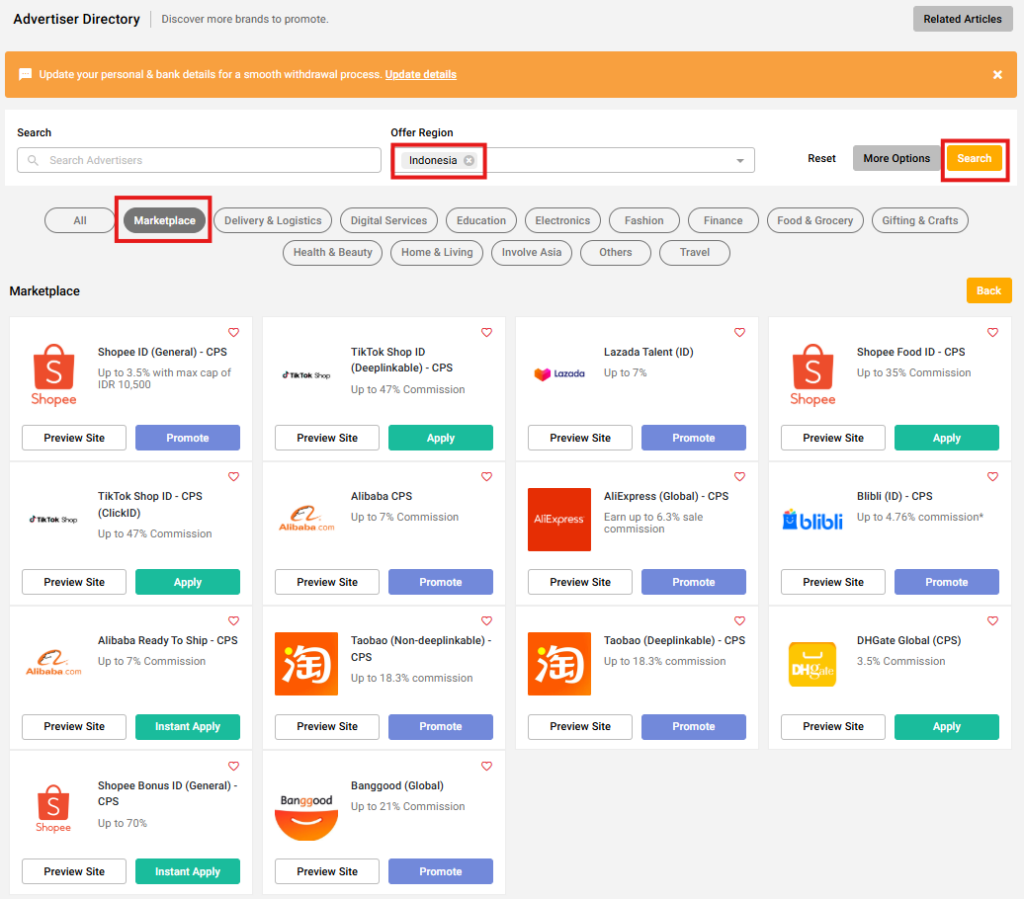Choose the All category pill
Screen dimensions: 1024x899
80,221
